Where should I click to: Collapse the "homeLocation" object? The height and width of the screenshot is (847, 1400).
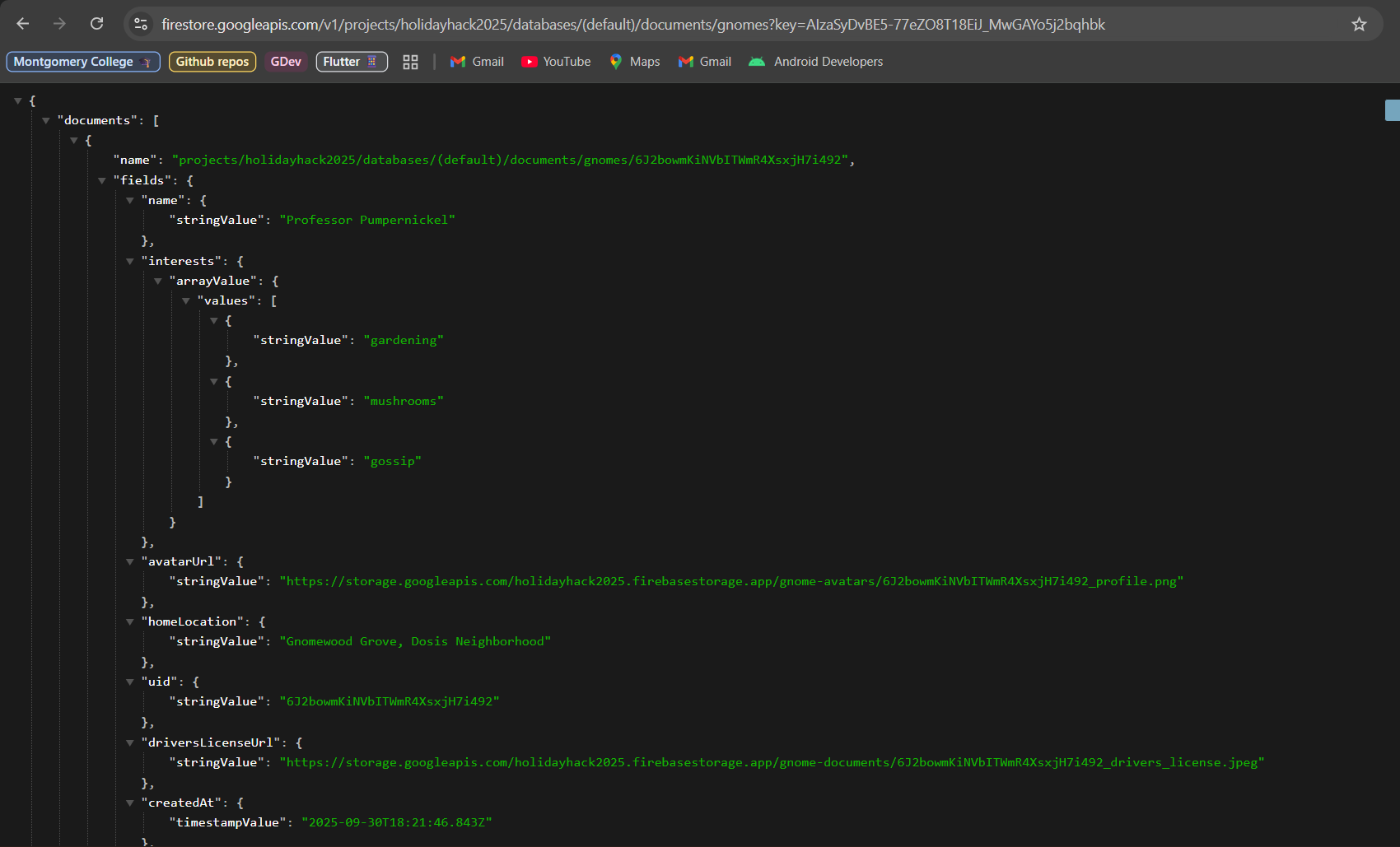point(130,621)
